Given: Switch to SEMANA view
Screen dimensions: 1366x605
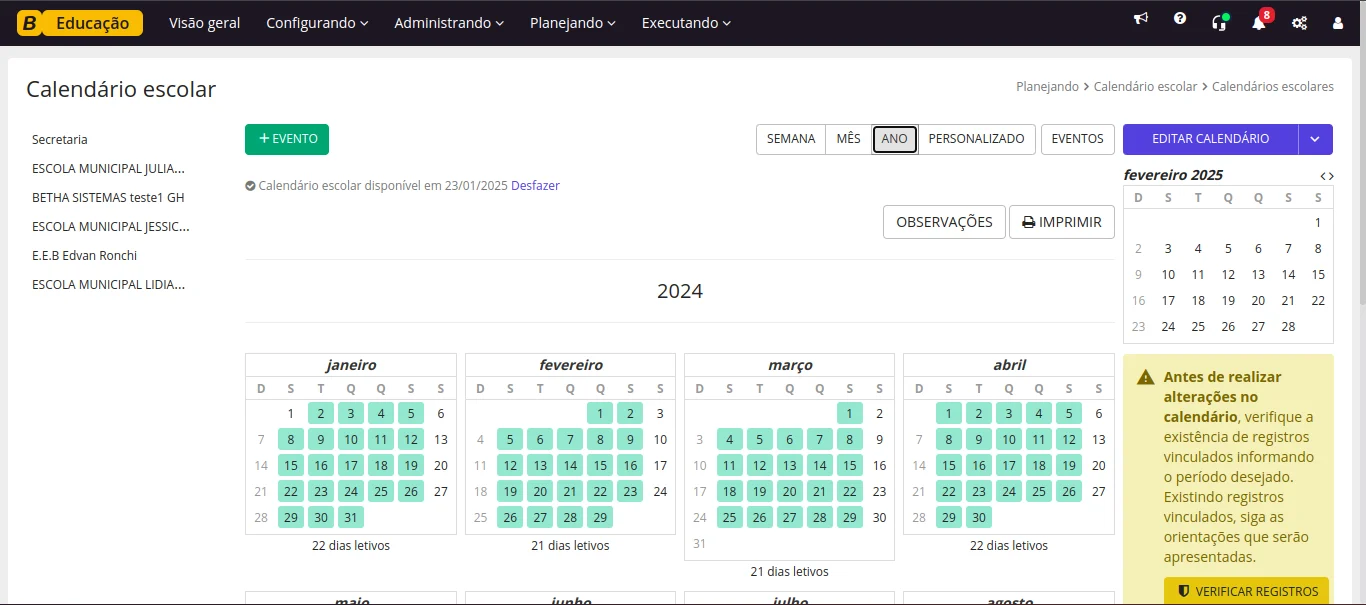Looking at the screenshot, I should pyautogui.click(x=791, y=139).
